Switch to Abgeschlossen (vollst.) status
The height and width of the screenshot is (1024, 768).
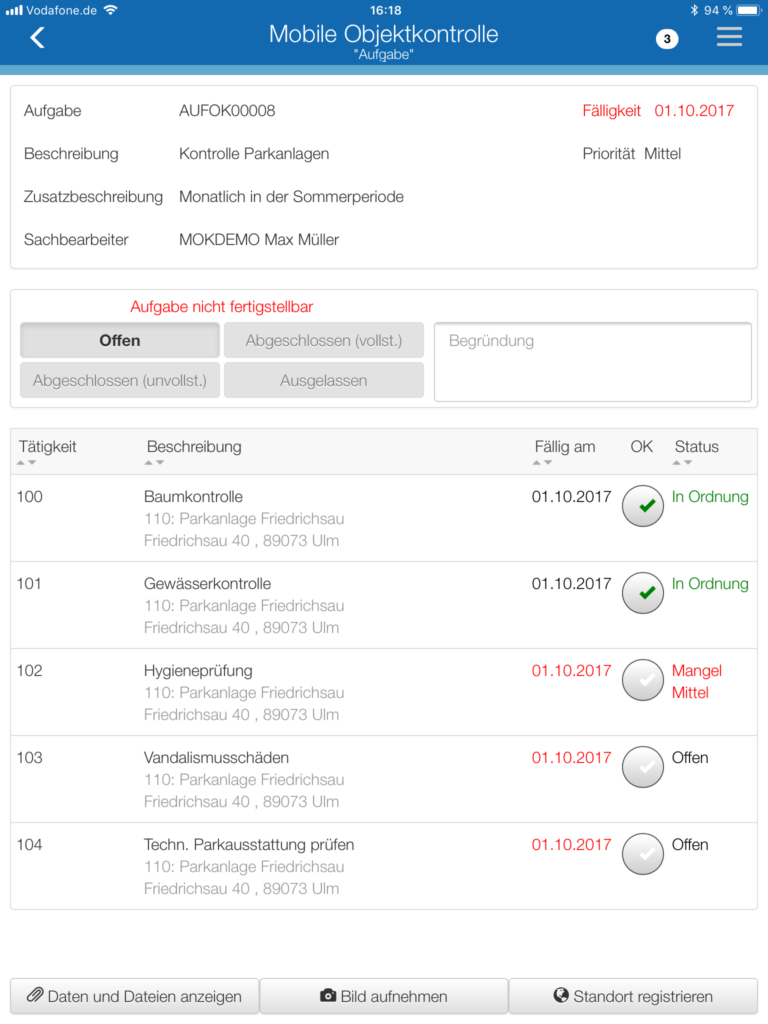pyautogui.click(x=323, y=340)
